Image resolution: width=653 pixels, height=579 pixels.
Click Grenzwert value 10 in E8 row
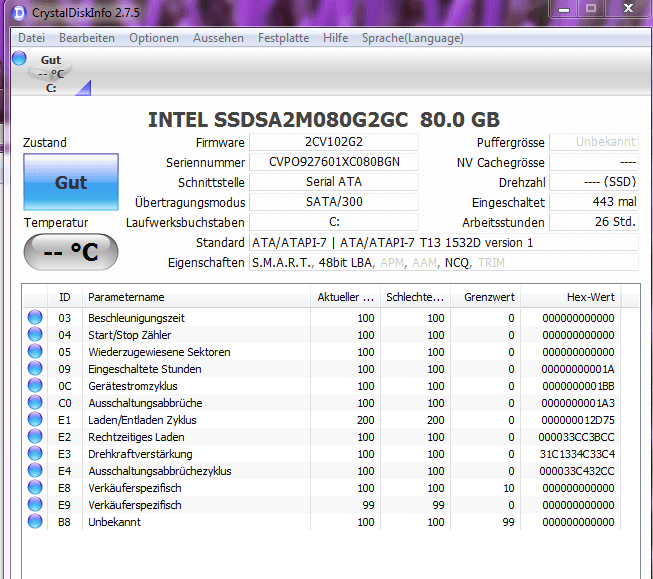508,488
